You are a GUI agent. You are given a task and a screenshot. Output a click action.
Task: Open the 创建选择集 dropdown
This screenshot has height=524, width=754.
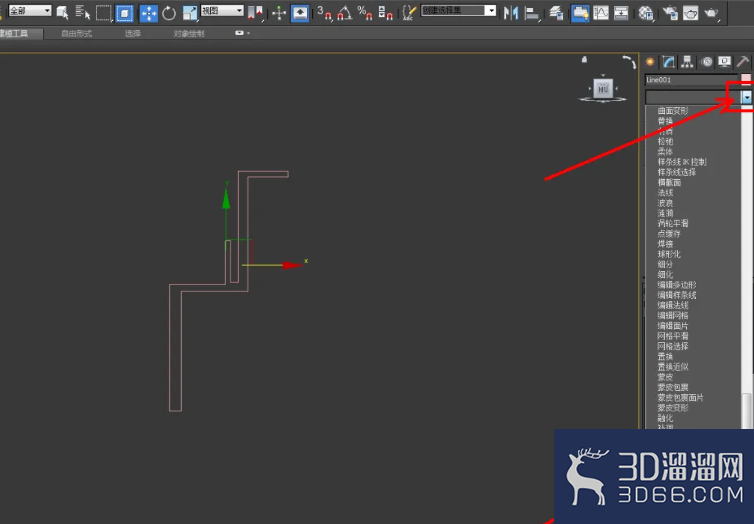coord(458,10)
